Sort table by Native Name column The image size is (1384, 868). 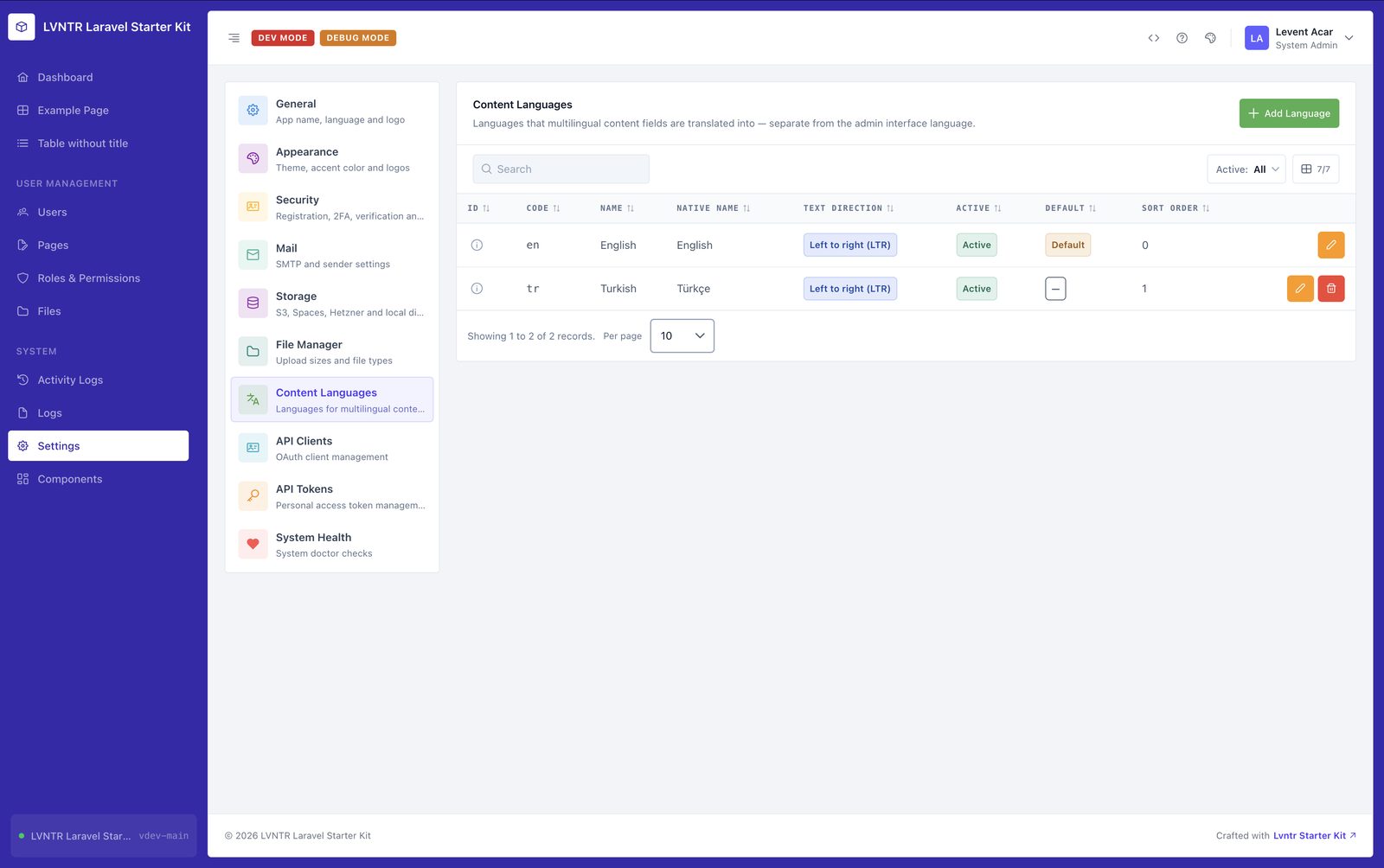(713, 208)
